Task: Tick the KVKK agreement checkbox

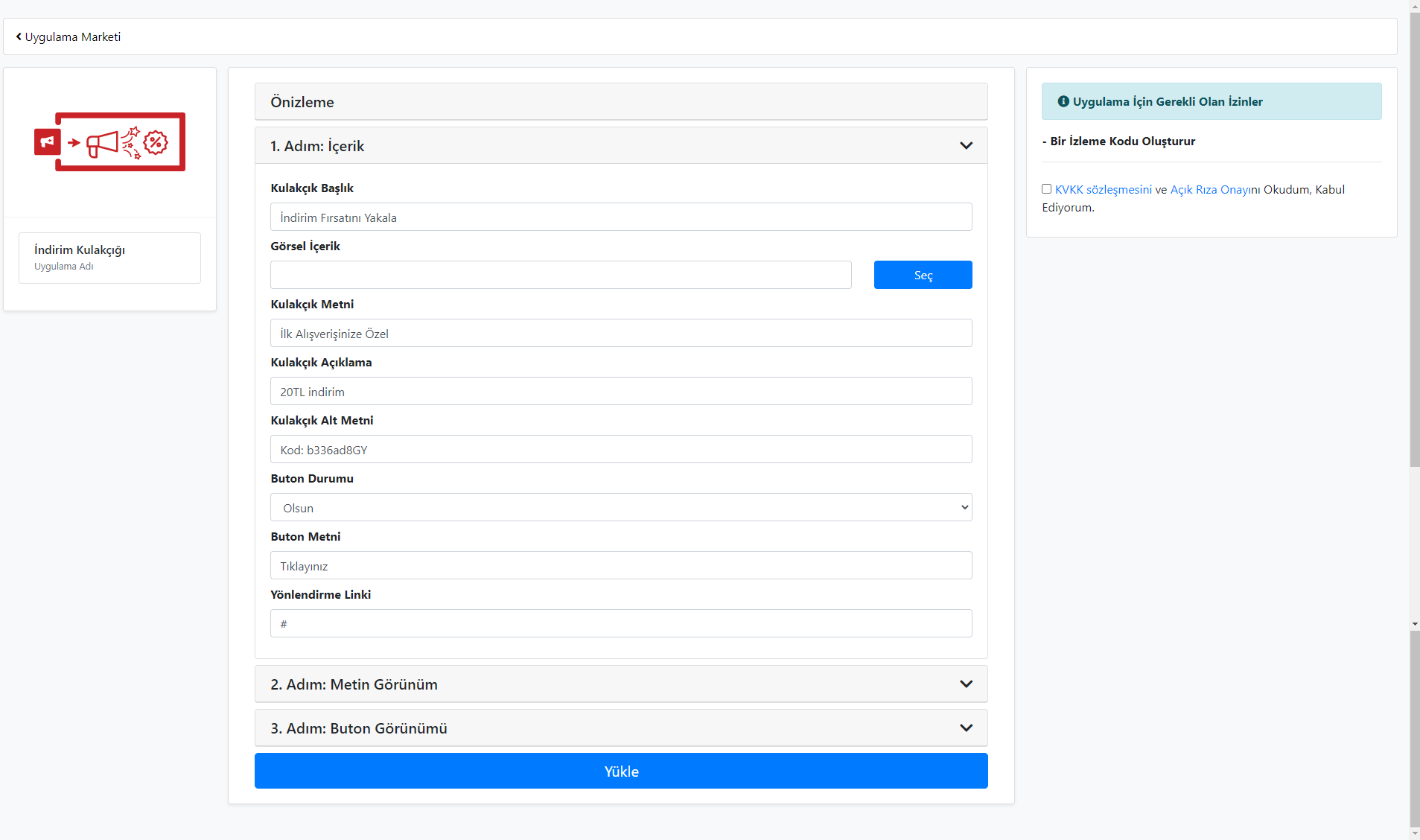Action: (1046, 189)
